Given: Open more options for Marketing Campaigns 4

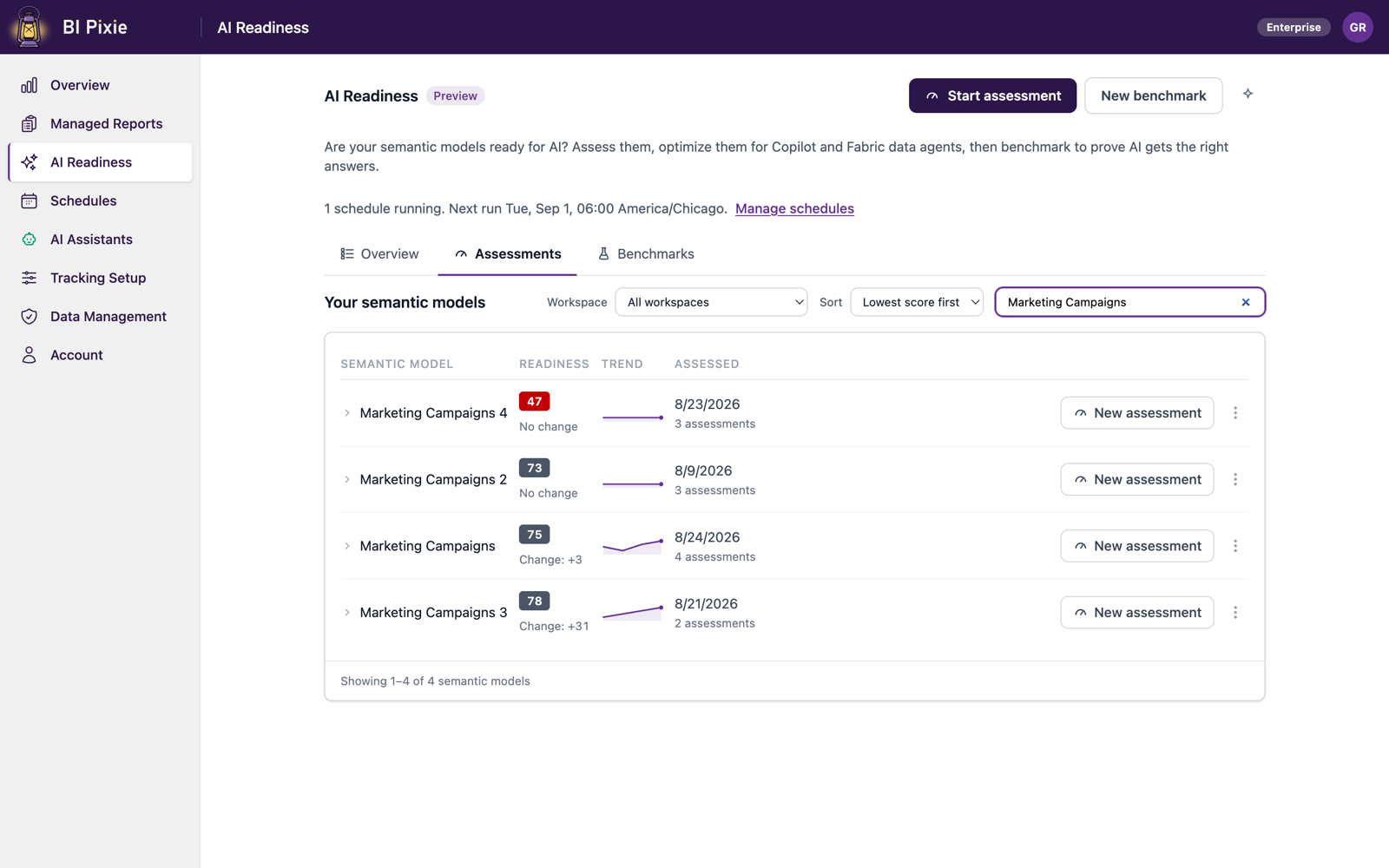Looking at the screenshot, I should 1235,413.
